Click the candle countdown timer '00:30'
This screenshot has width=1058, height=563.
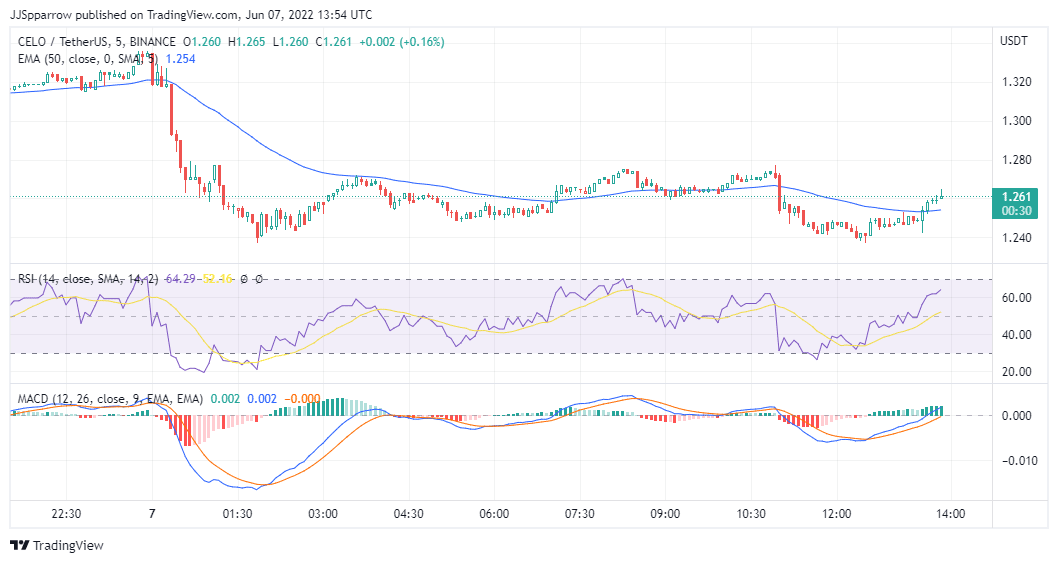1016,211
